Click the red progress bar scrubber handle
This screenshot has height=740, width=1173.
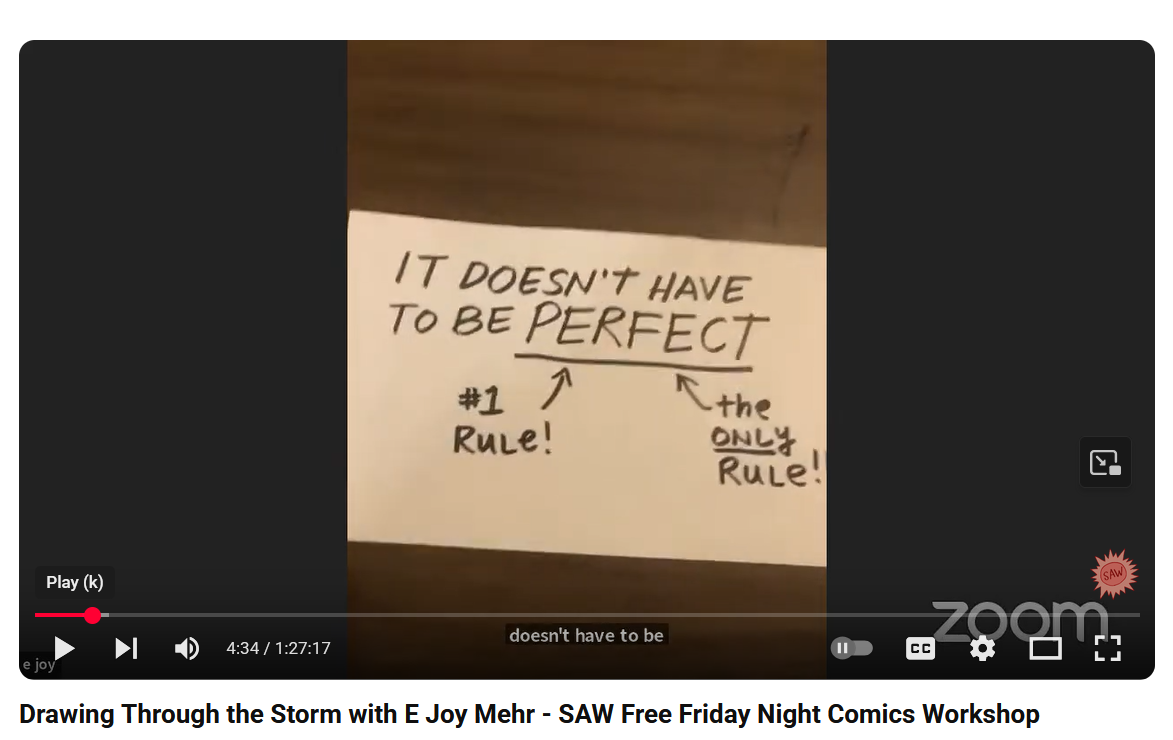click(92, 616)
